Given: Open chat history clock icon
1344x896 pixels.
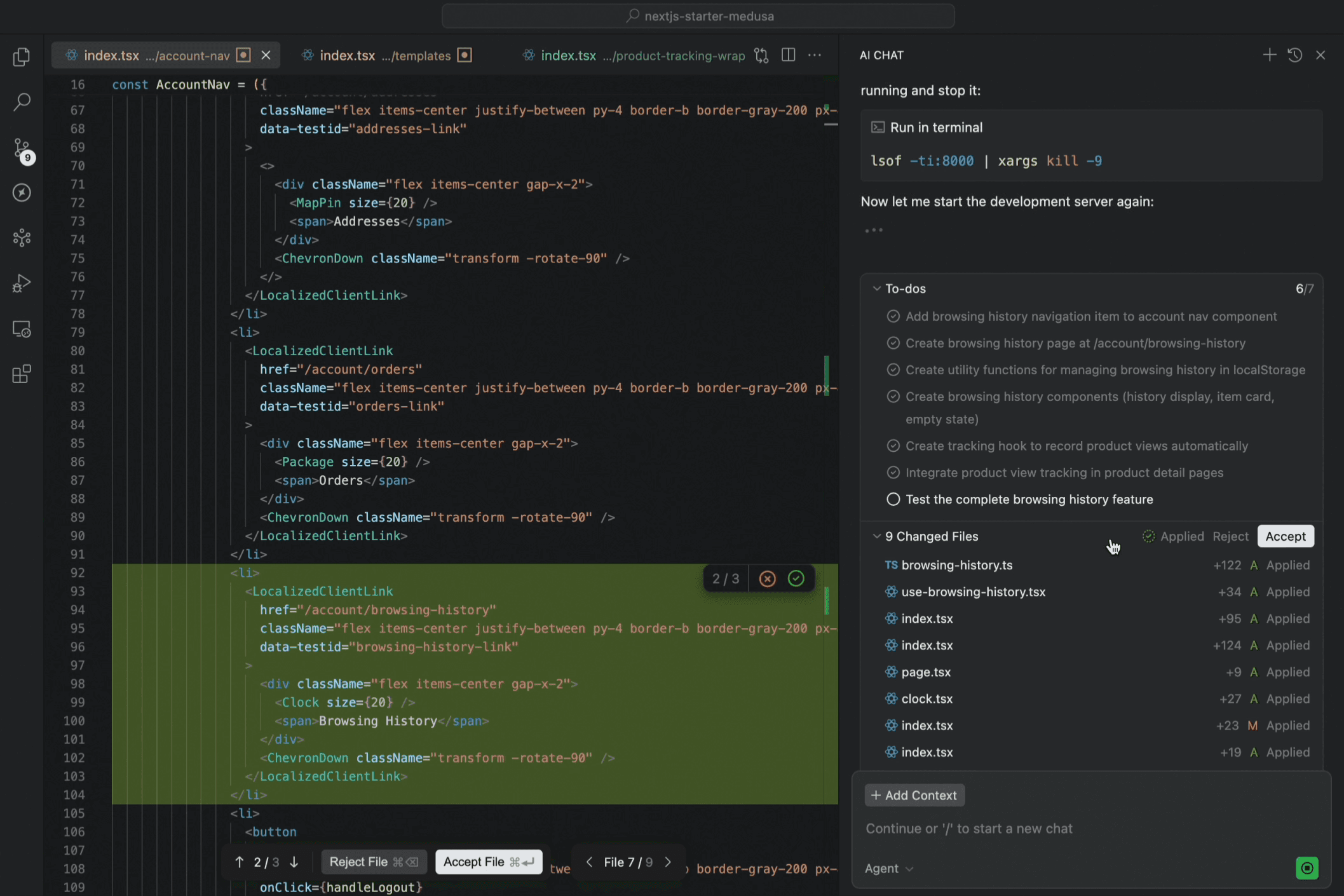Looking at the screenshot, I should pos(1294,55).
